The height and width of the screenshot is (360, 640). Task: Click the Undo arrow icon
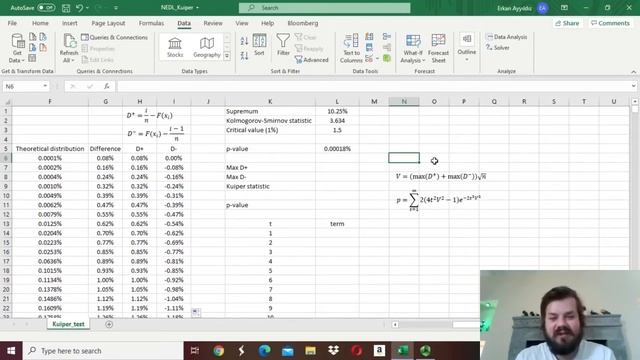tap(79, 8)
